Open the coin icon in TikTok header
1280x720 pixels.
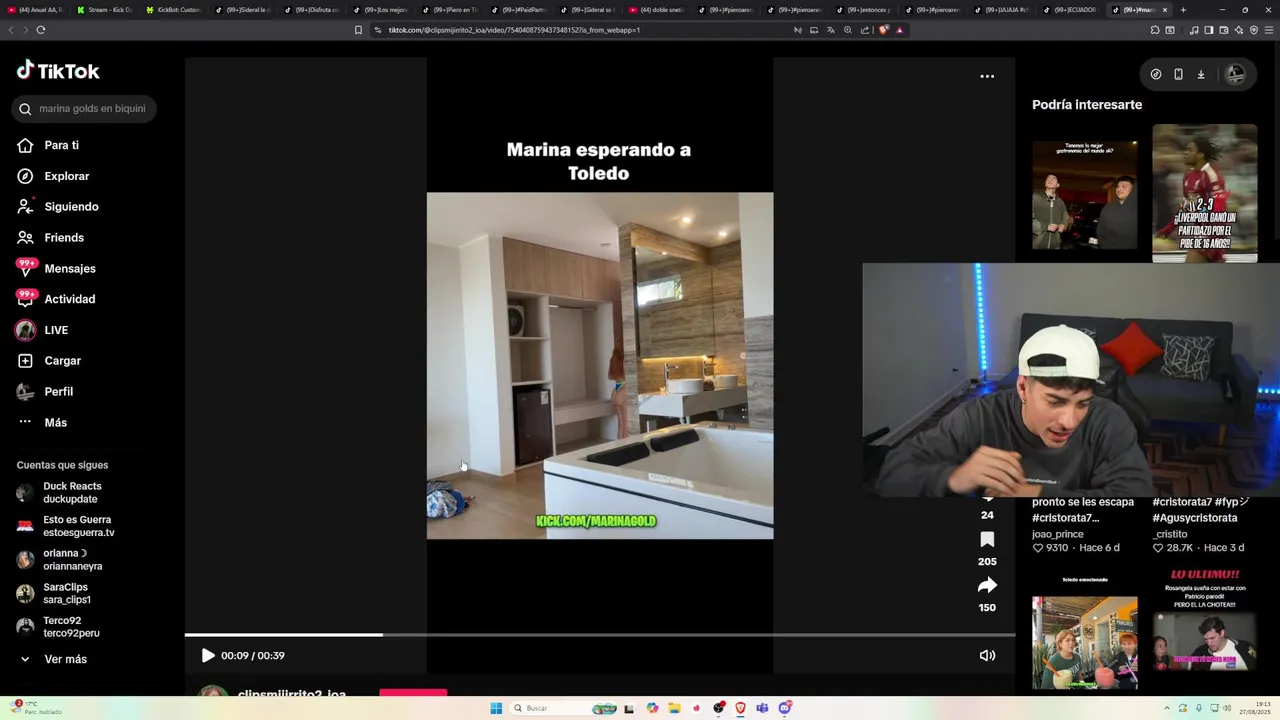tap(1156, 74)
